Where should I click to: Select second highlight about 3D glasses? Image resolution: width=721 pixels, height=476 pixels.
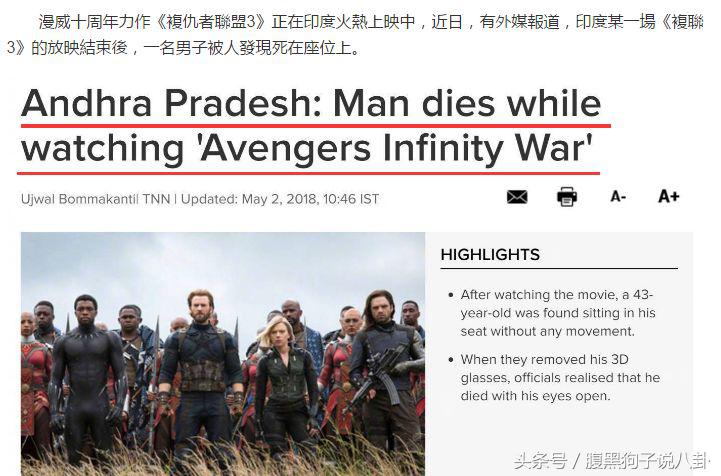(560, 378)
